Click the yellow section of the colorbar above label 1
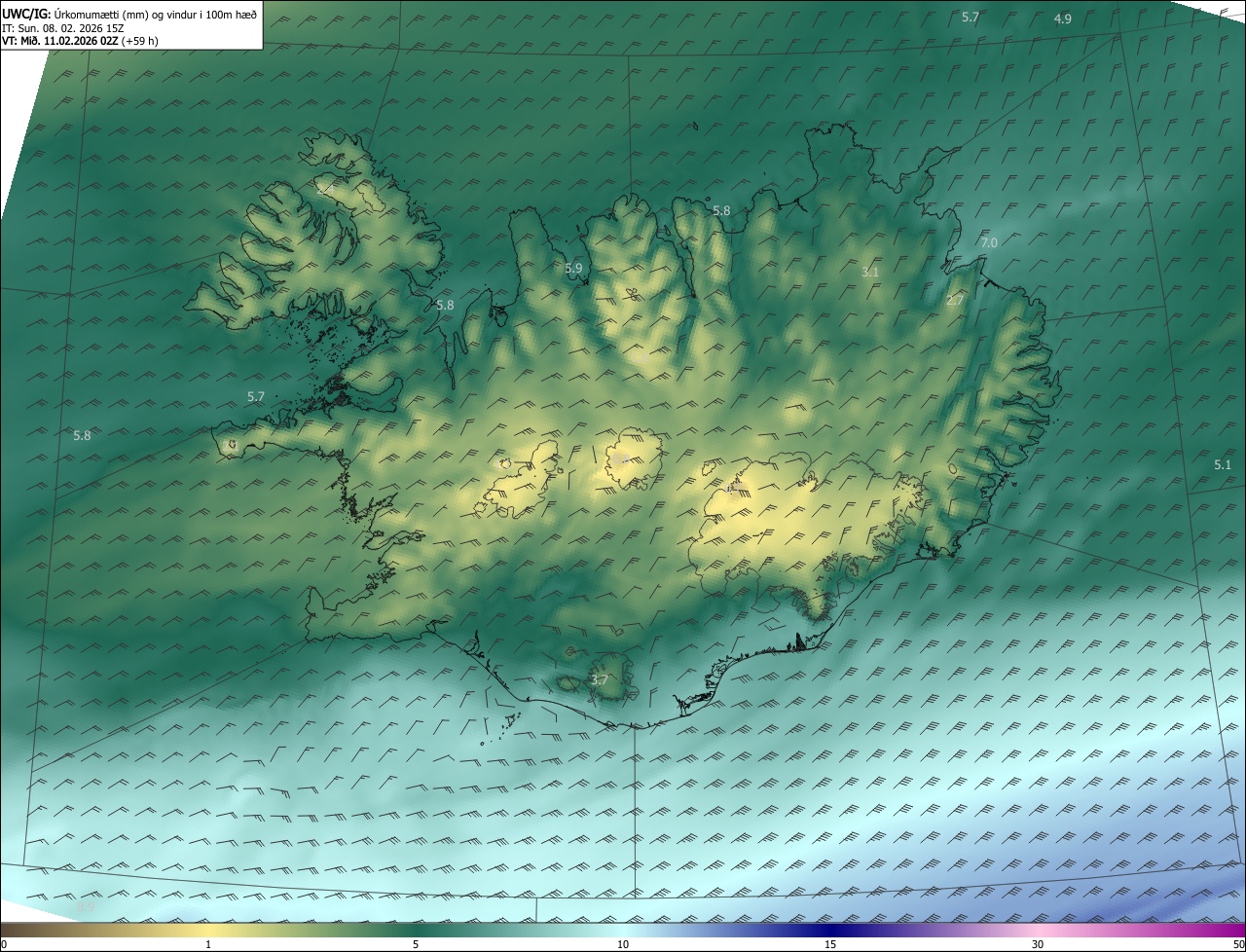 click(208, 930)
